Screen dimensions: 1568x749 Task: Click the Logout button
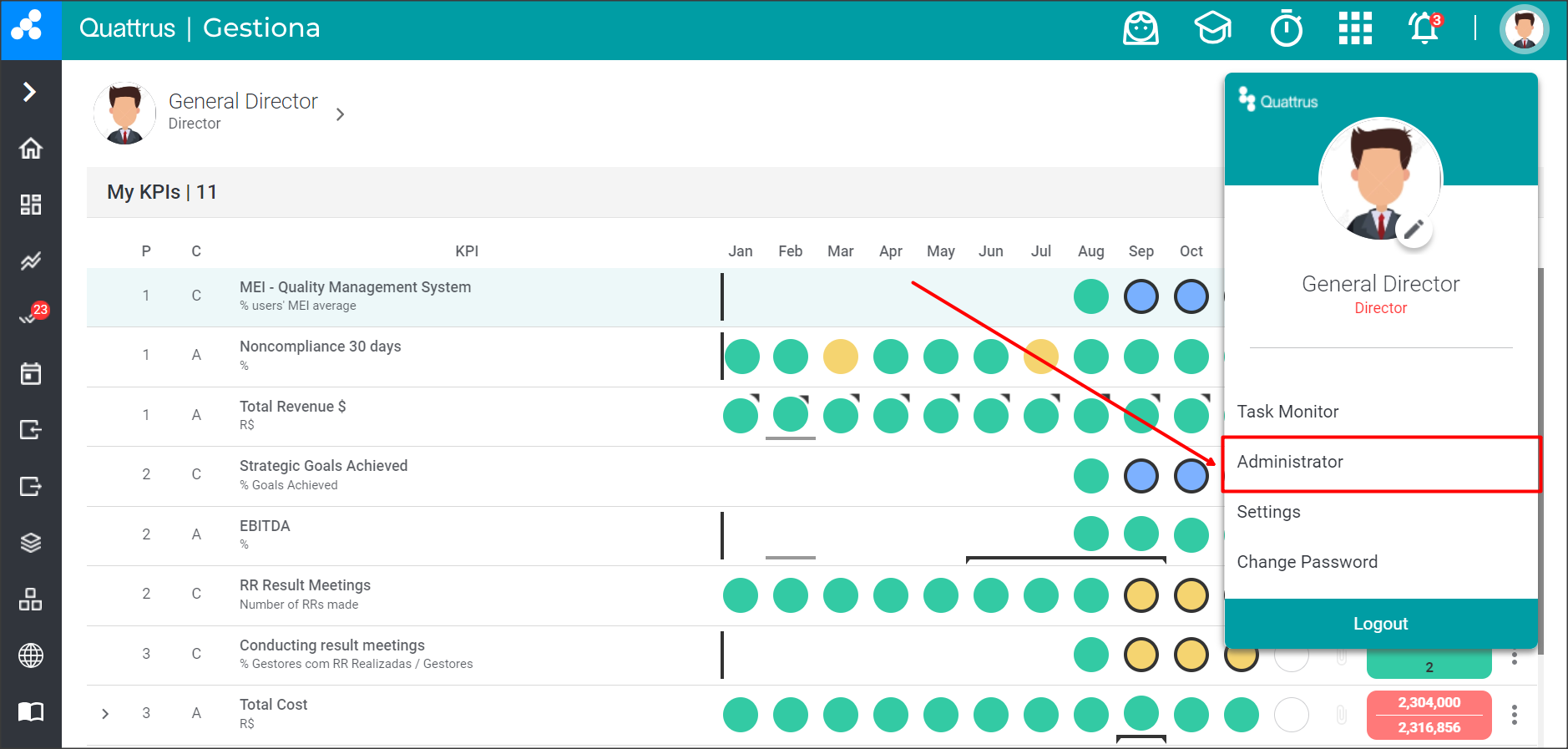(1380, 624)
